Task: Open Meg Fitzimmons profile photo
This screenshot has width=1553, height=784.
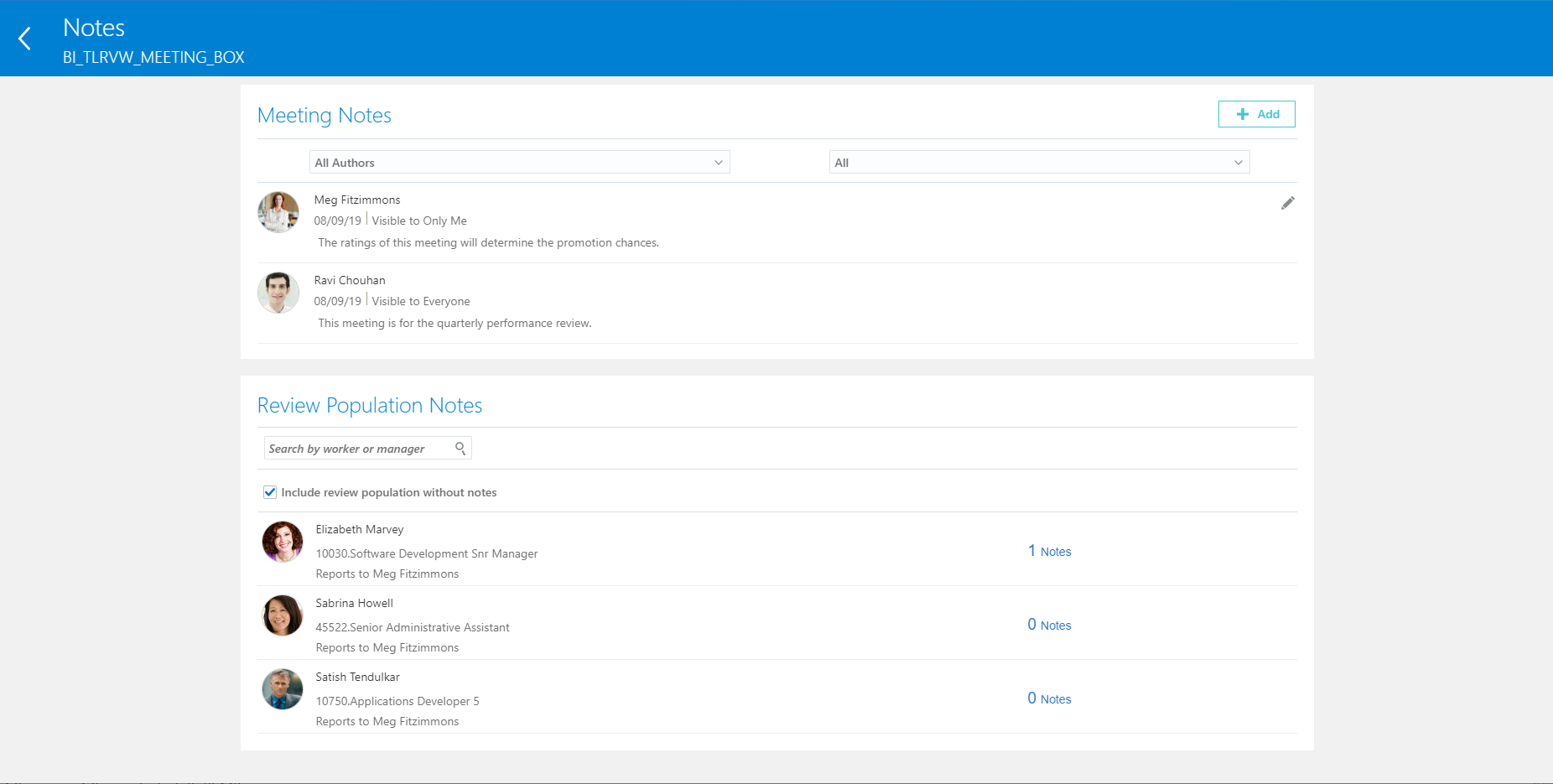Action: [x=278, y=211]
